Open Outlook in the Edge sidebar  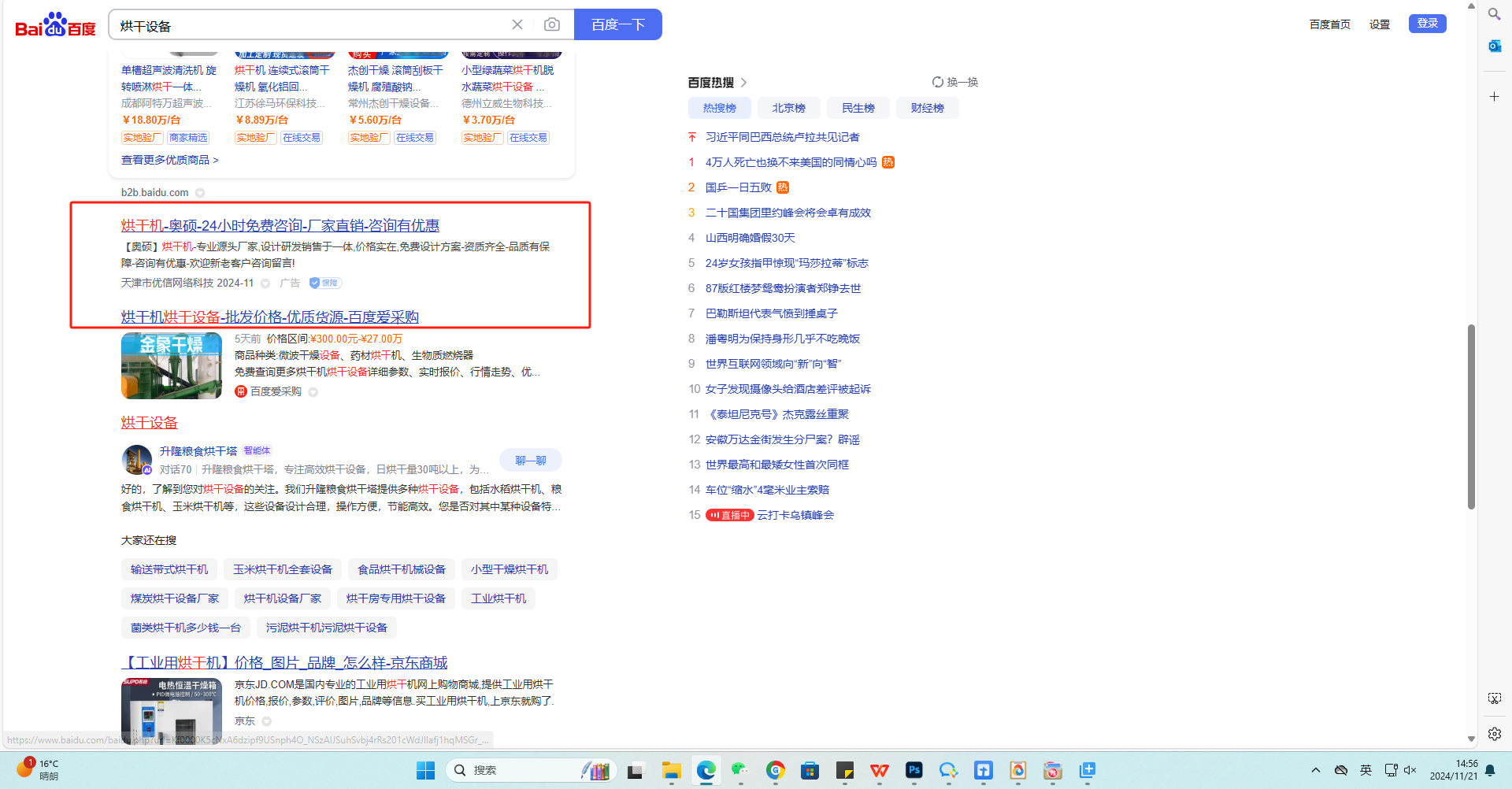click(1494, 46)
